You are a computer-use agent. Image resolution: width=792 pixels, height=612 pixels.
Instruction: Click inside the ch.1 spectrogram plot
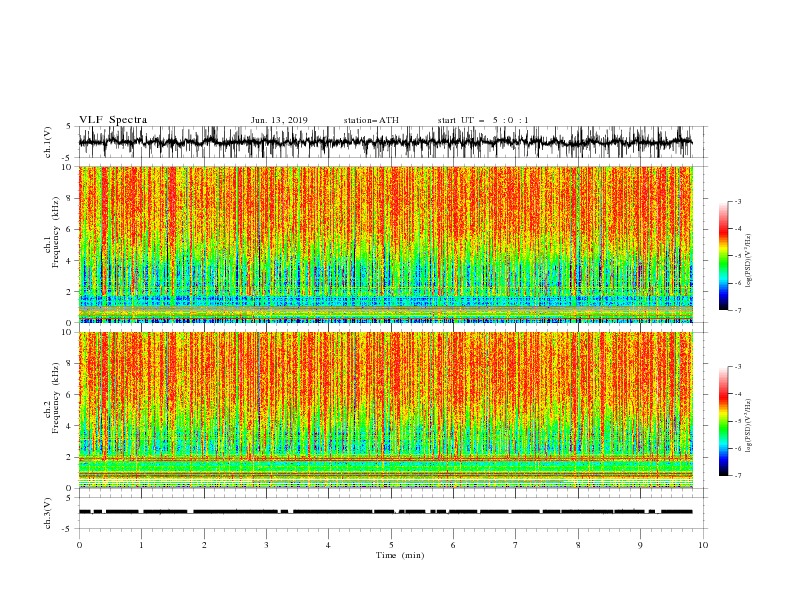pos(385,244)
